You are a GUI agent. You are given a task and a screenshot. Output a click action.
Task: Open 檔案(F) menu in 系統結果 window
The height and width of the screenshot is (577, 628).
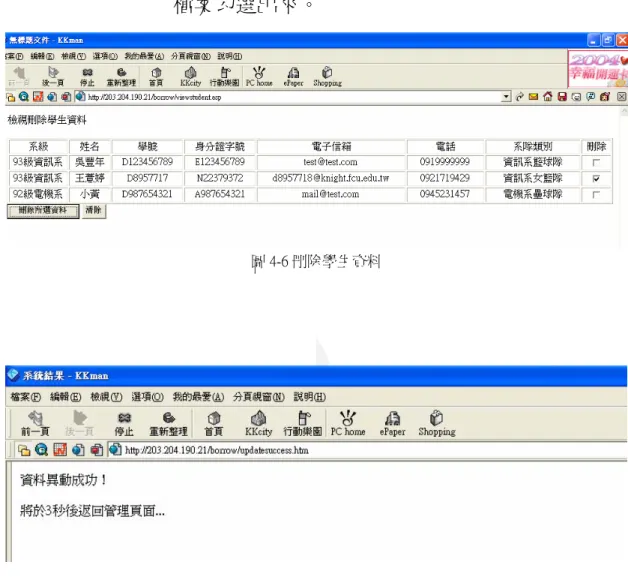(x=26, y=397)
